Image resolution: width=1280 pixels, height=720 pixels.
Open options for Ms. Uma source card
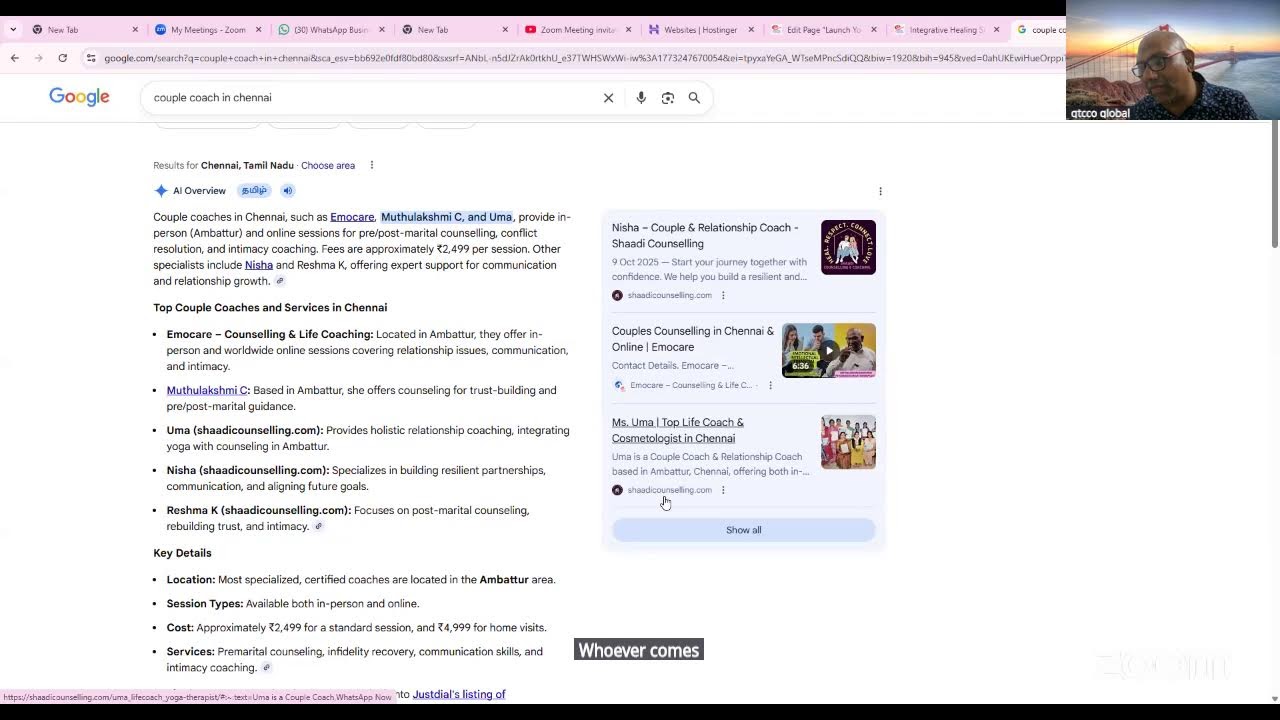point(723,490)
